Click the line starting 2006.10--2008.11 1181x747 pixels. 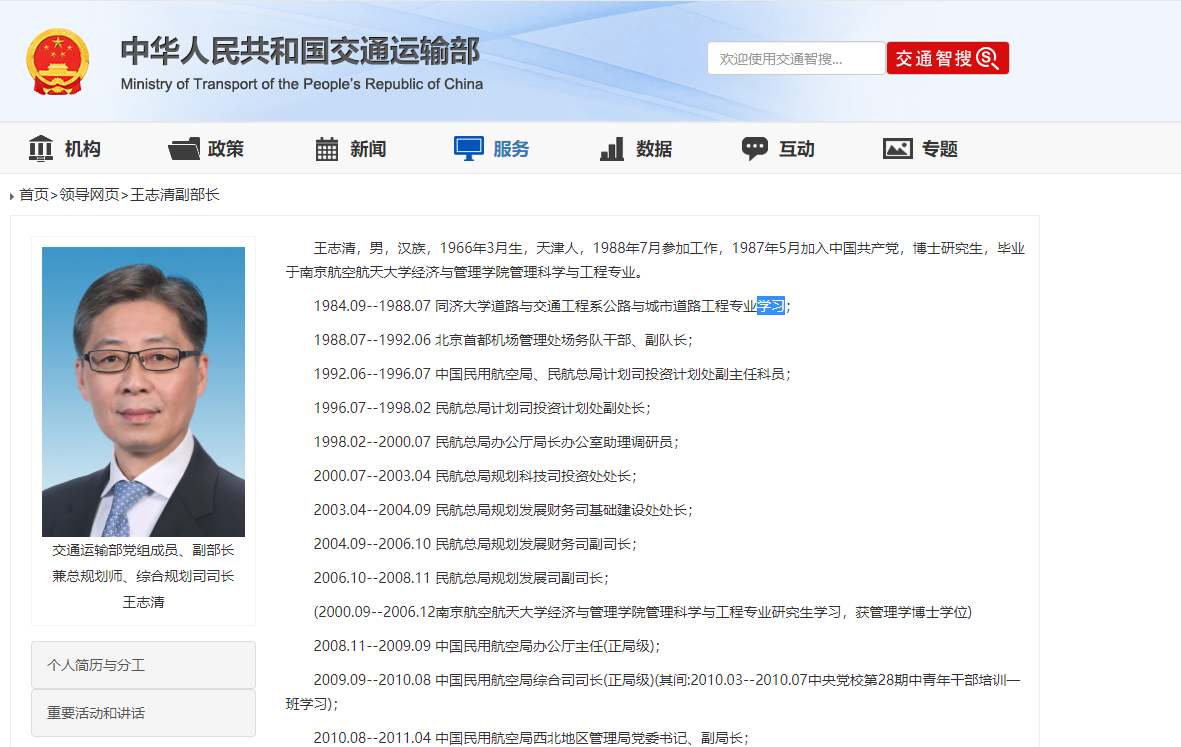click(x=461, y=578)
